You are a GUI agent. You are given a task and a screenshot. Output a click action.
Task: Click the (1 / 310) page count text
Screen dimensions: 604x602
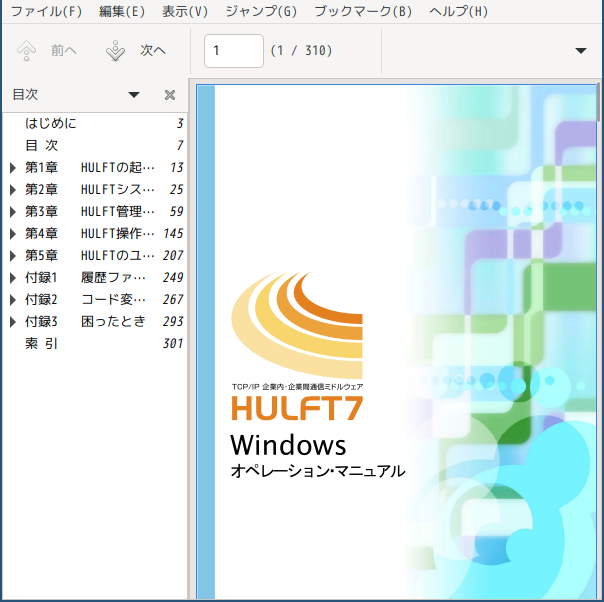tap(301, 50)
